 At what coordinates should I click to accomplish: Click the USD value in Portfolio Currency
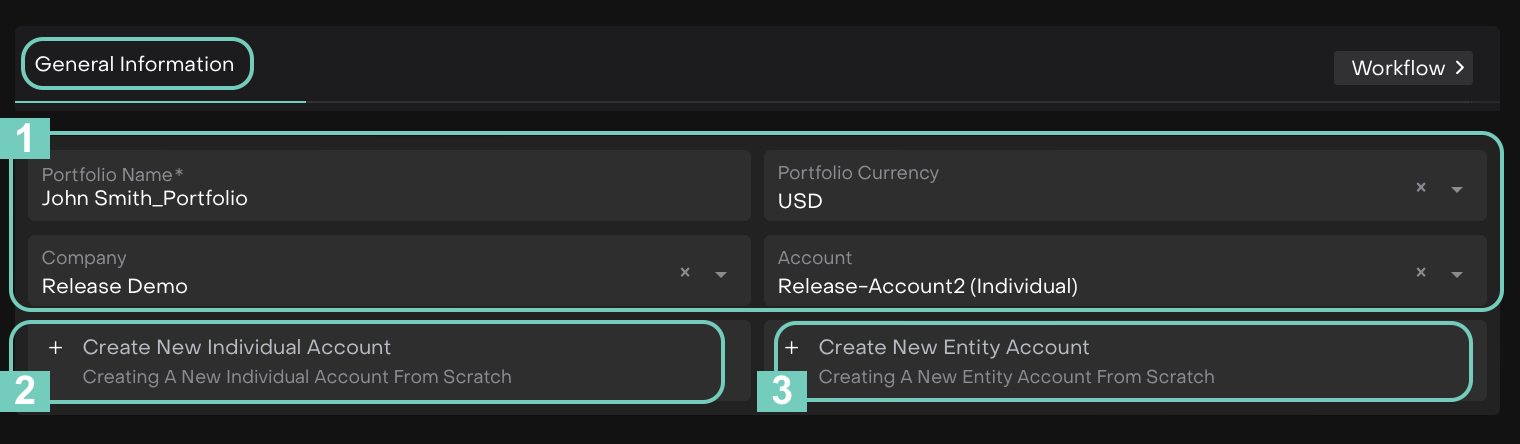pos(800,201)
